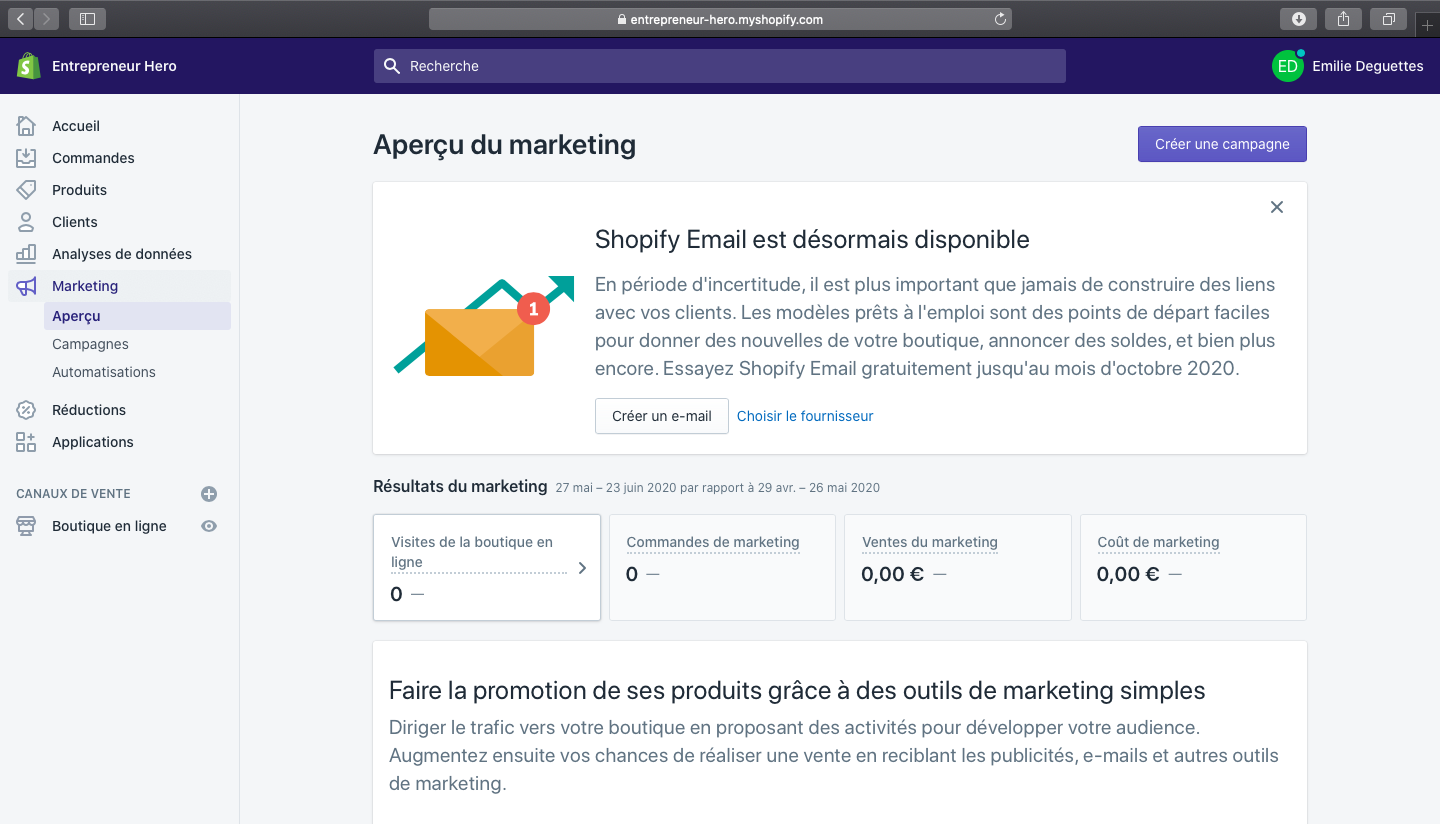Click the Recherche search field
The image size is (1440, 824).
click(x=720, y=66)
